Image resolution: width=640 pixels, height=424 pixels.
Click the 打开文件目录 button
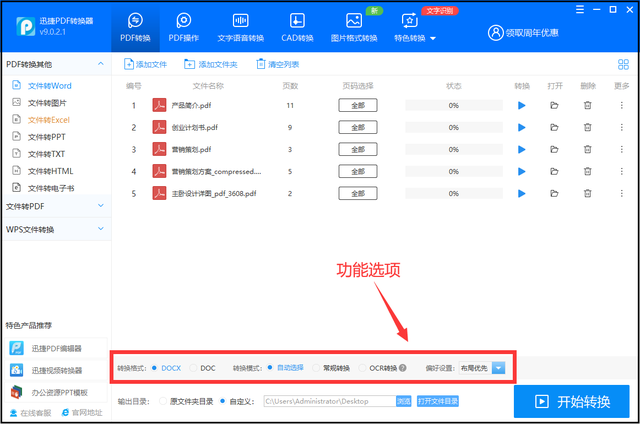(x=438, y=402)
